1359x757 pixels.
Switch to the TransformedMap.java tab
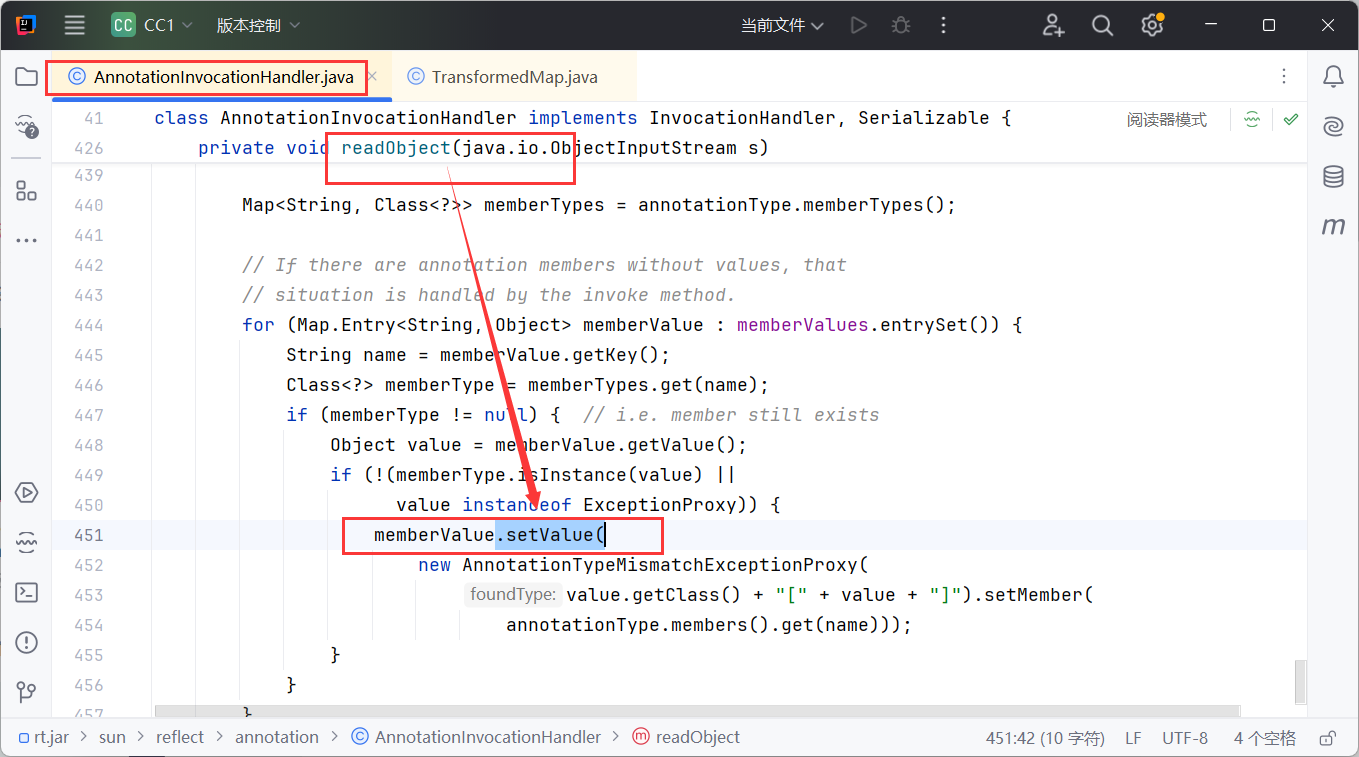click(x=514, y=77)
